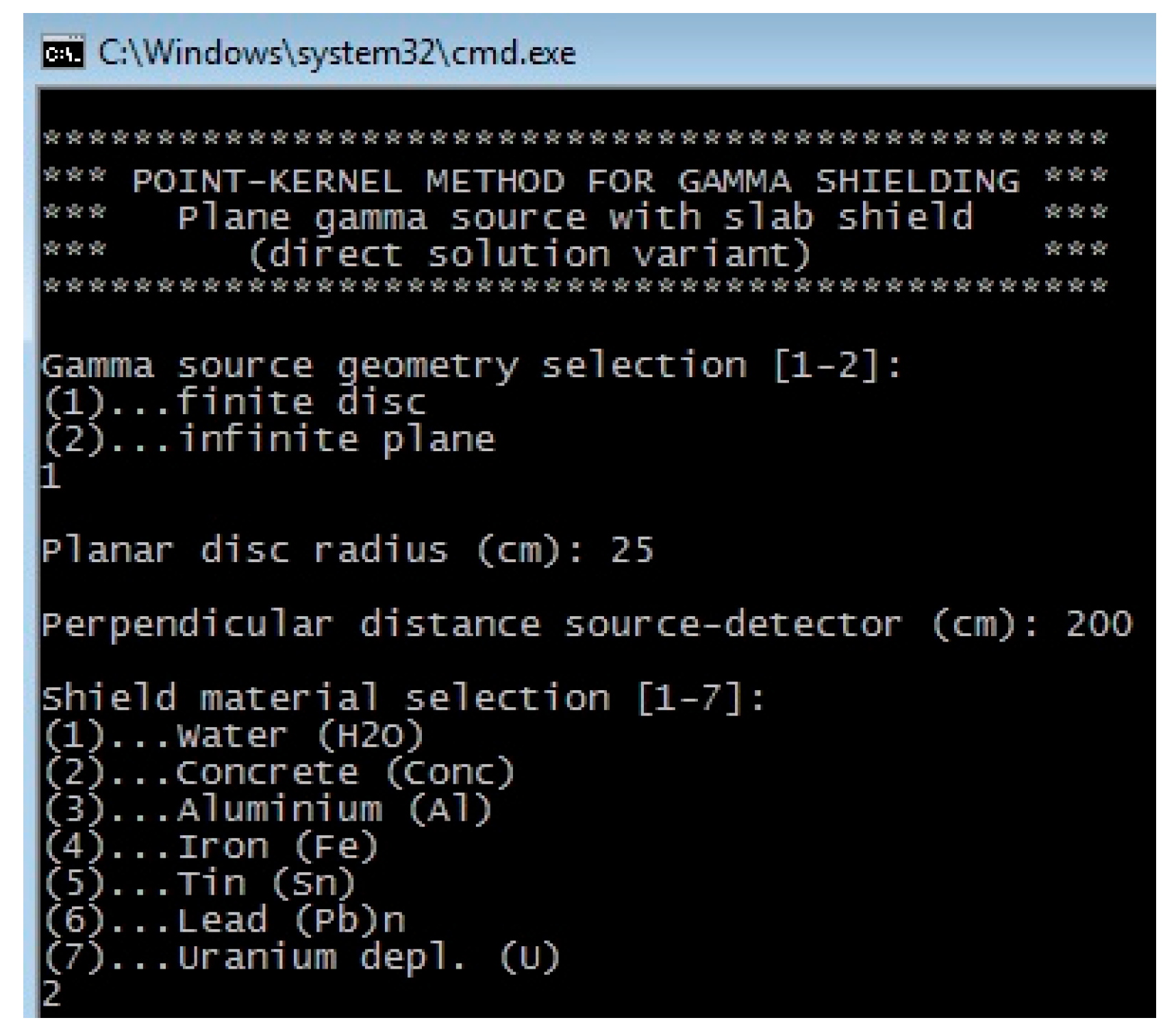This screenshot has width=1176, height=1031.
Task: Click the '(4)...Iron (Fe)' option
Action: point(211,847)
